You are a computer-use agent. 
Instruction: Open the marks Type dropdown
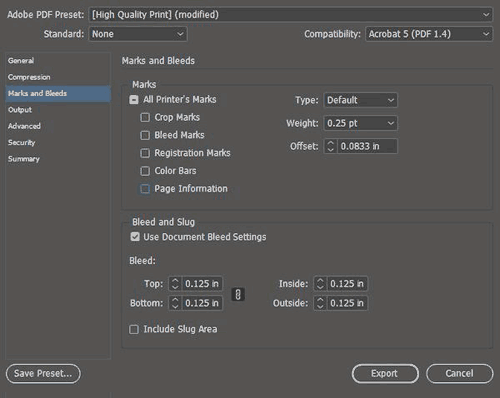coord(360,100)
